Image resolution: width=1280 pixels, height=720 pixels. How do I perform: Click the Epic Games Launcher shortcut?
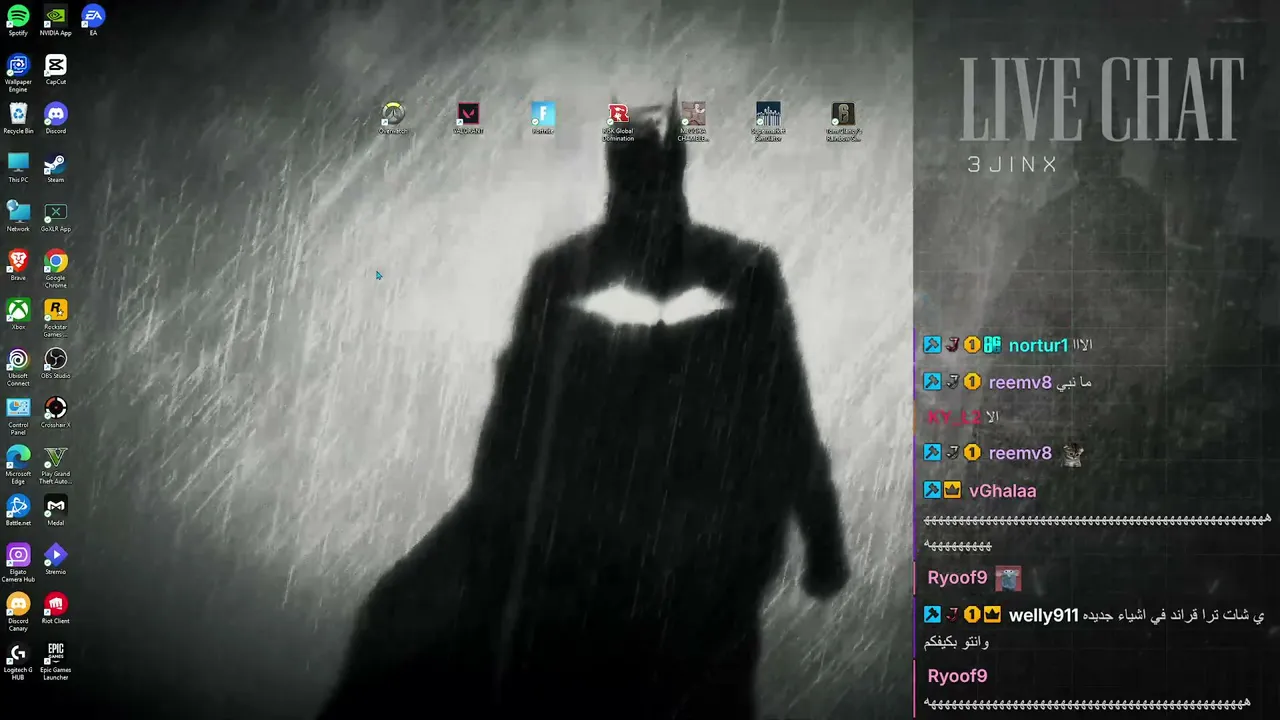(x=56, y=661)
